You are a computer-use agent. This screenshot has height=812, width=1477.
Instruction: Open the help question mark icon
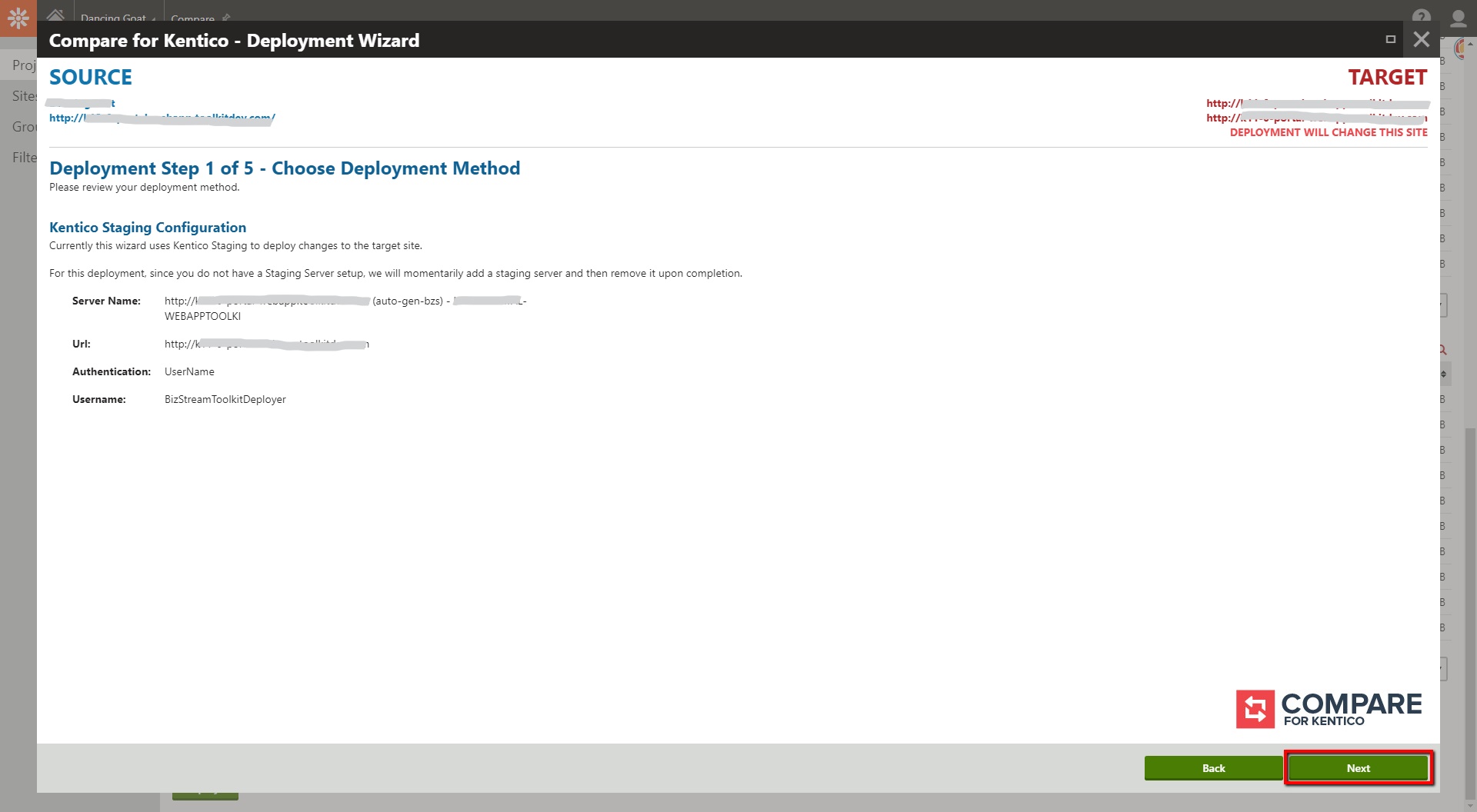tap(1422, 16)
